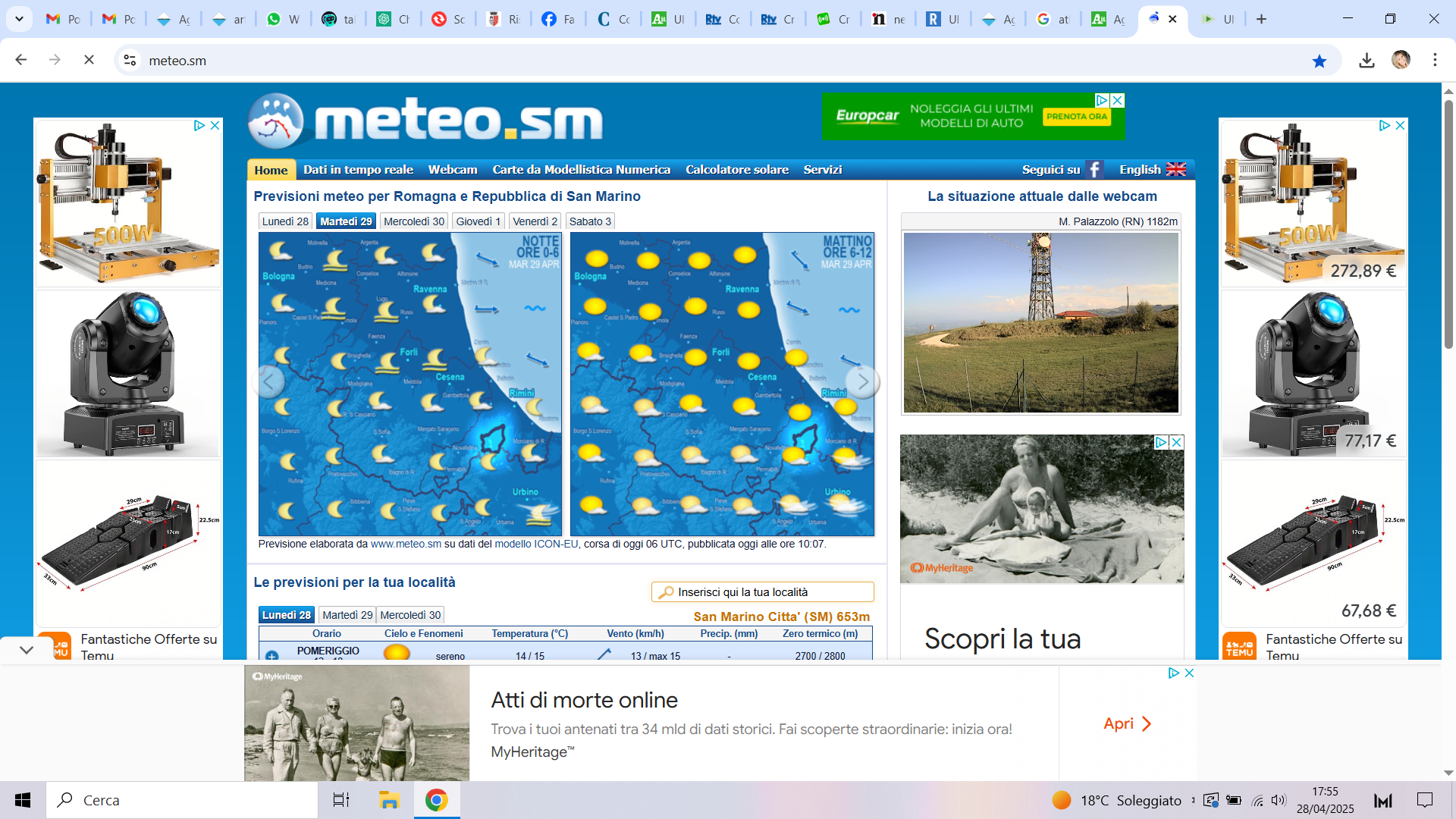Select Mercoledì 30 map tab
Screen dimensions: 1456x819
coord(414,221)
